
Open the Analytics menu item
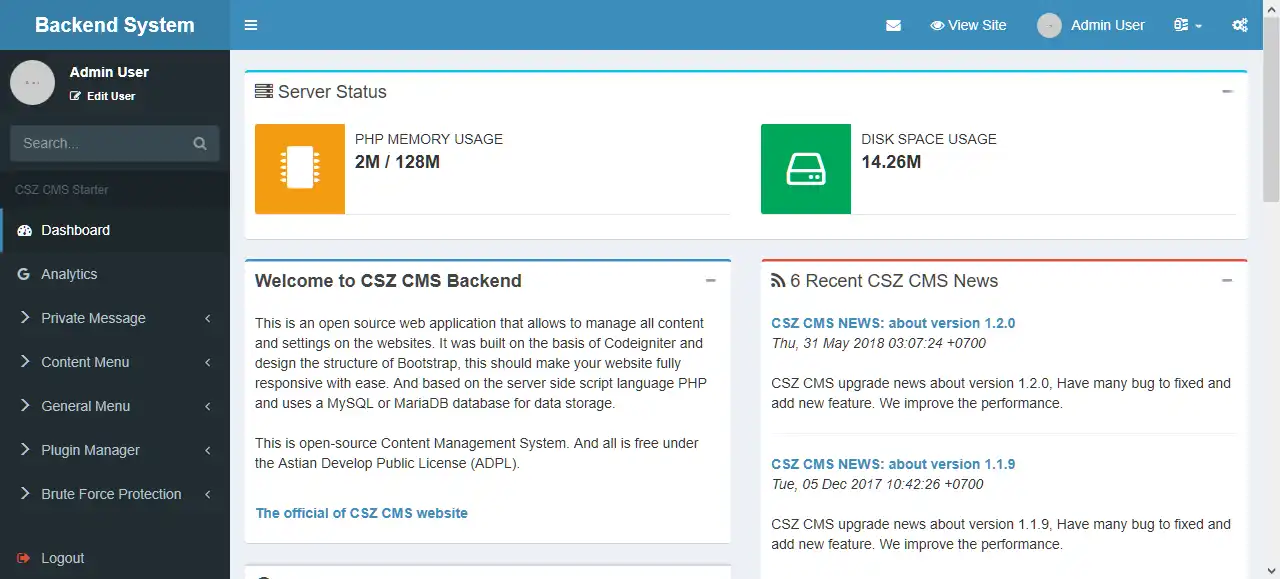point(69,274)
